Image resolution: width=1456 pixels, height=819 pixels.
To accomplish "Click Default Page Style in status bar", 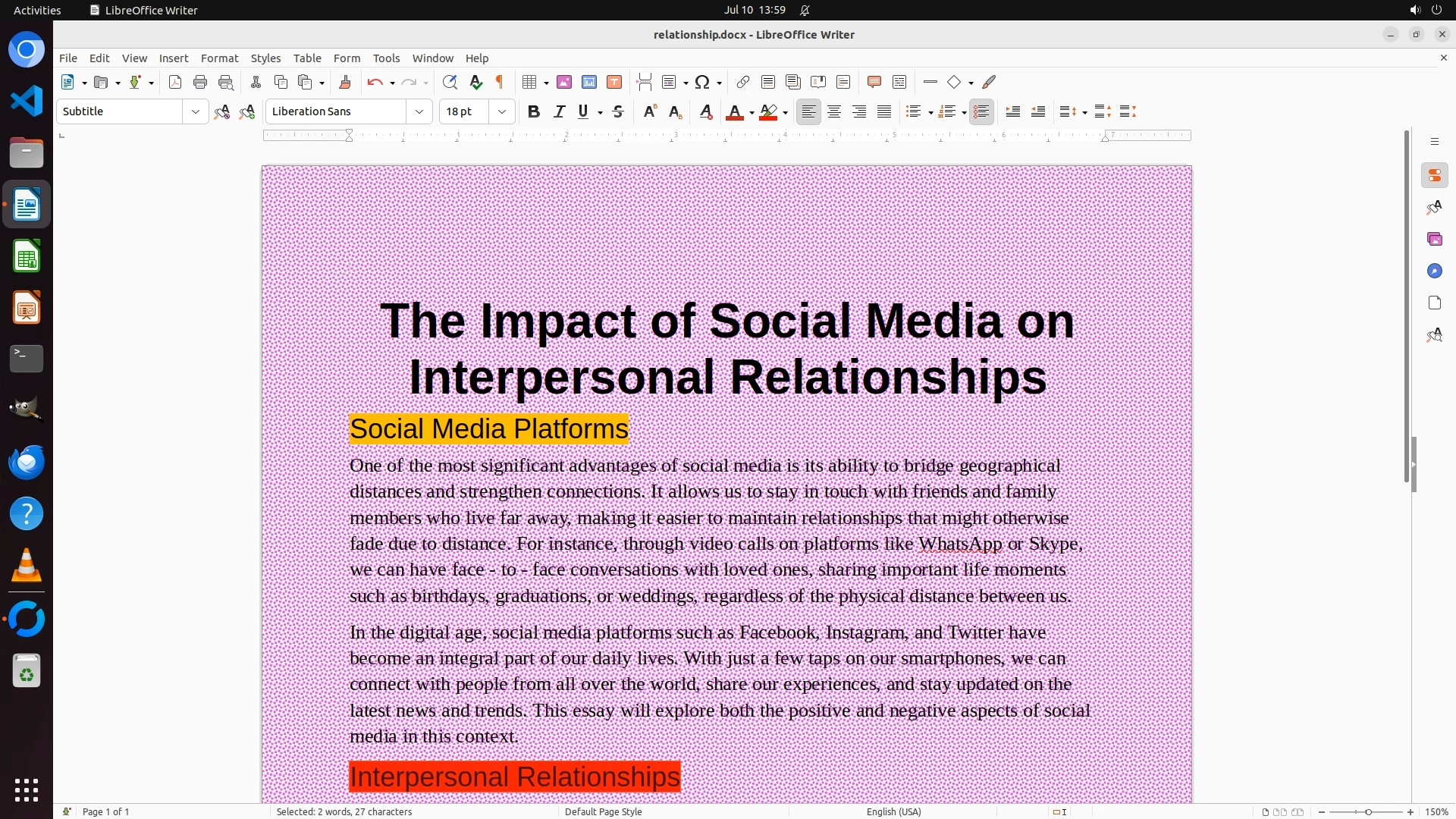I will [603, 811].
